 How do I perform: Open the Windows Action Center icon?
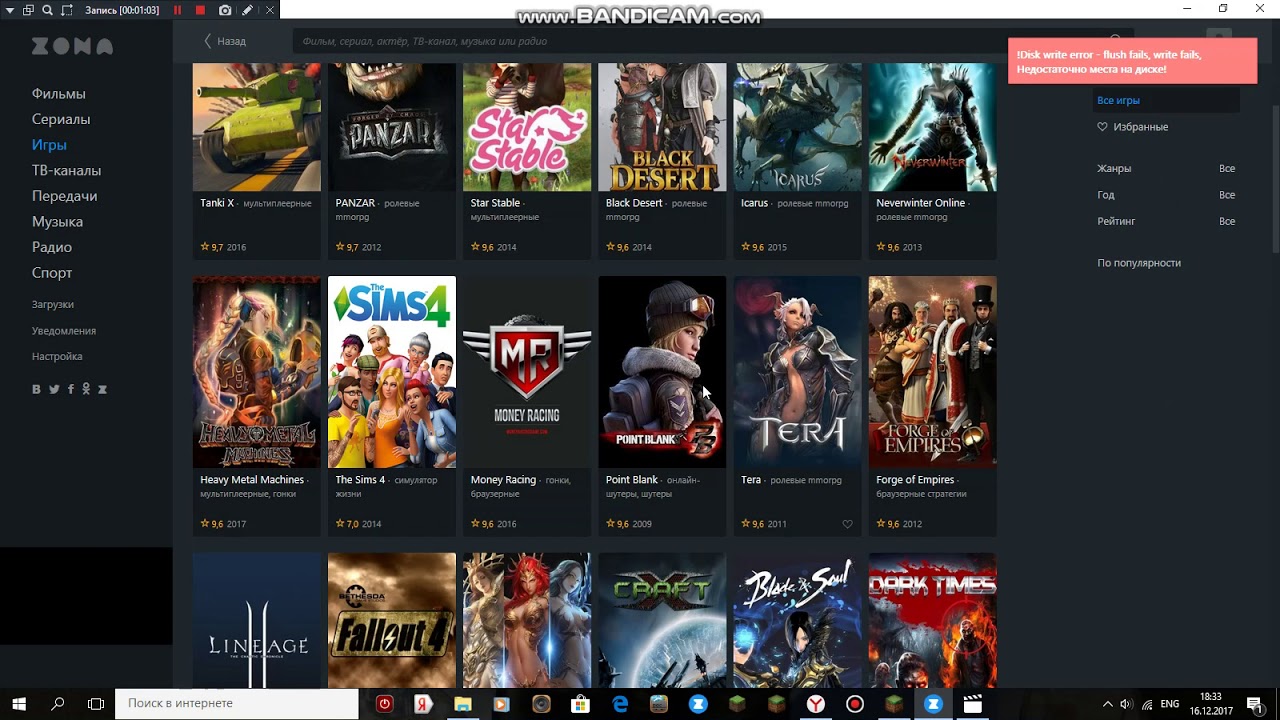(1255, 704)
